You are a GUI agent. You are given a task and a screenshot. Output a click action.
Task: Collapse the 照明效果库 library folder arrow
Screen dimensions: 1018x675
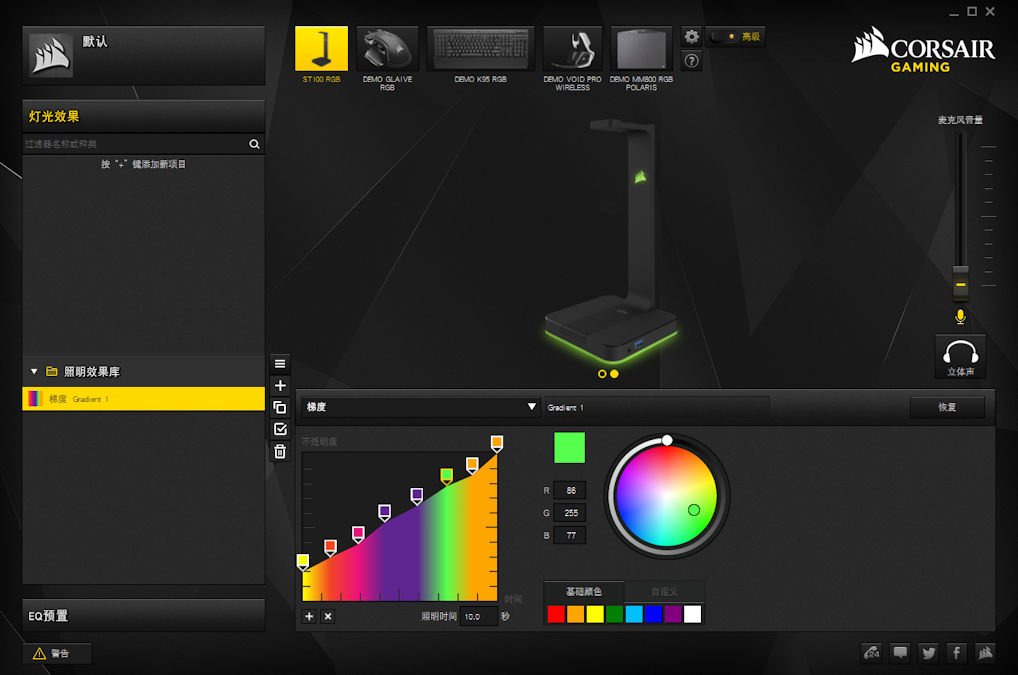[x=34, y=372]
